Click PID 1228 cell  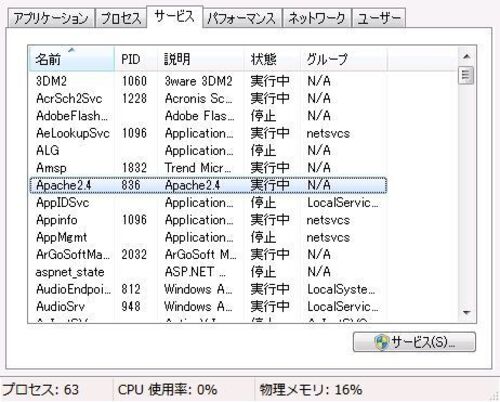(134, 98)
